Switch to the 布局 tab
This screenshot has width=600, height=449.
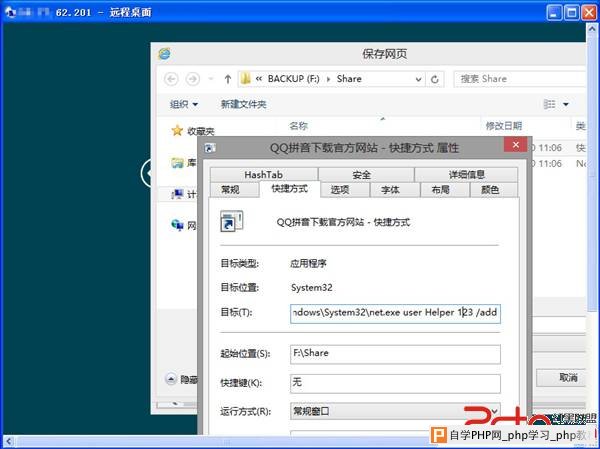click(x=440, y=190)
